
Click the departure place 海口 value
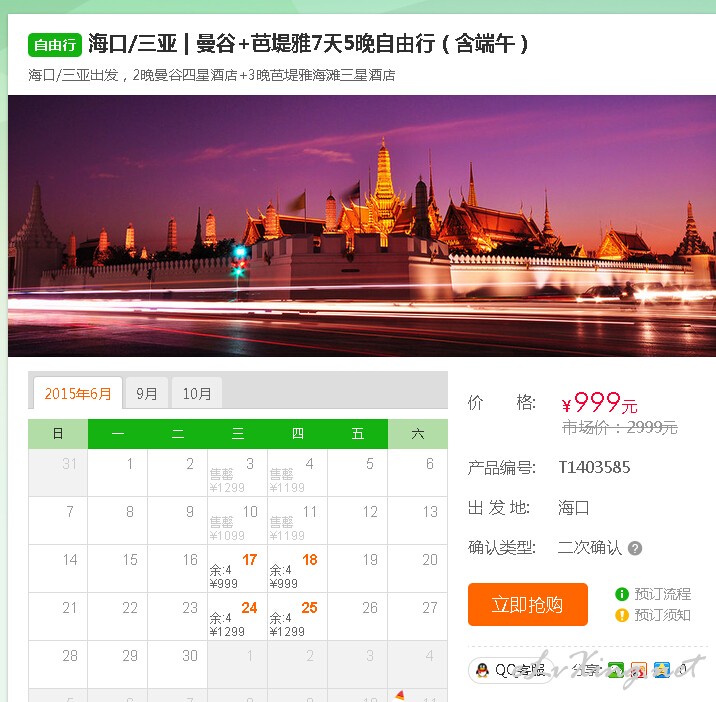point(574,507)
